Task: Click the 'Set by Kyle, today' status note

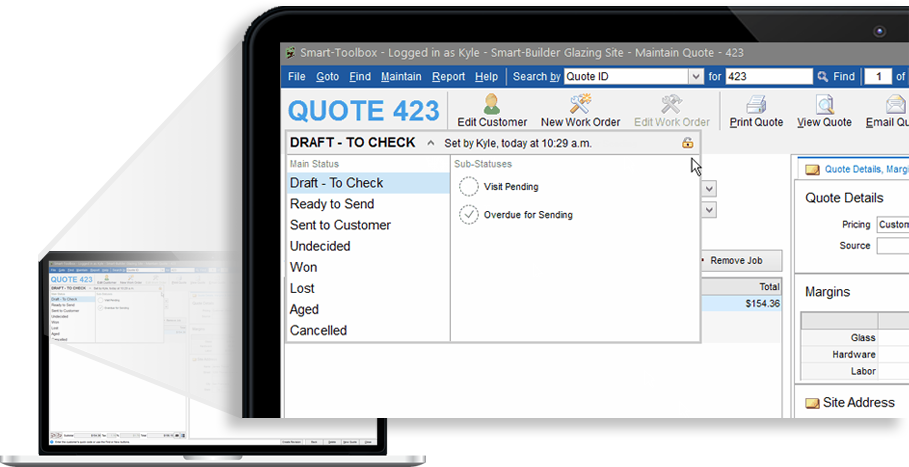Action: pos(518,143)
